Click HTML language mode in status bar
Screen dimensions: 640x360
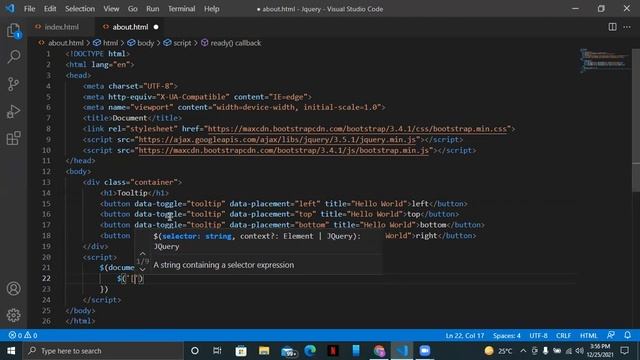pyautogui.click(x=588, y=335)
